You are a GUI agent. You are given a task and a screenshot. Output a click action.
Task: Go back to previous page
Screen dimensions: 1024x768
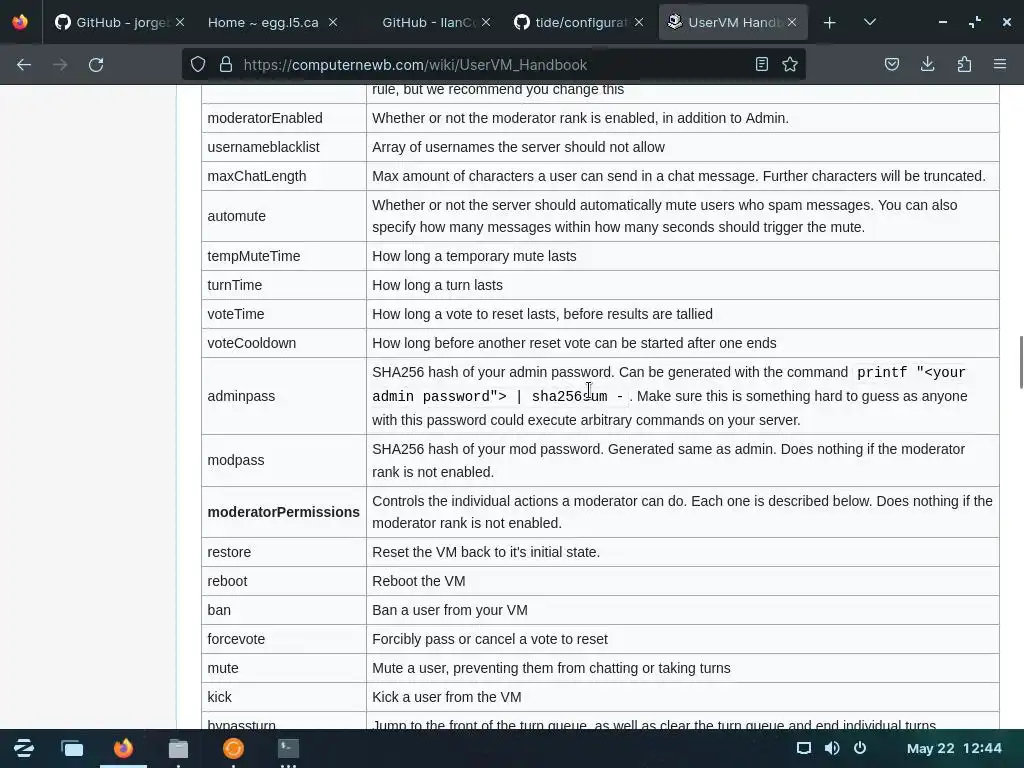(x=24, y=65)
